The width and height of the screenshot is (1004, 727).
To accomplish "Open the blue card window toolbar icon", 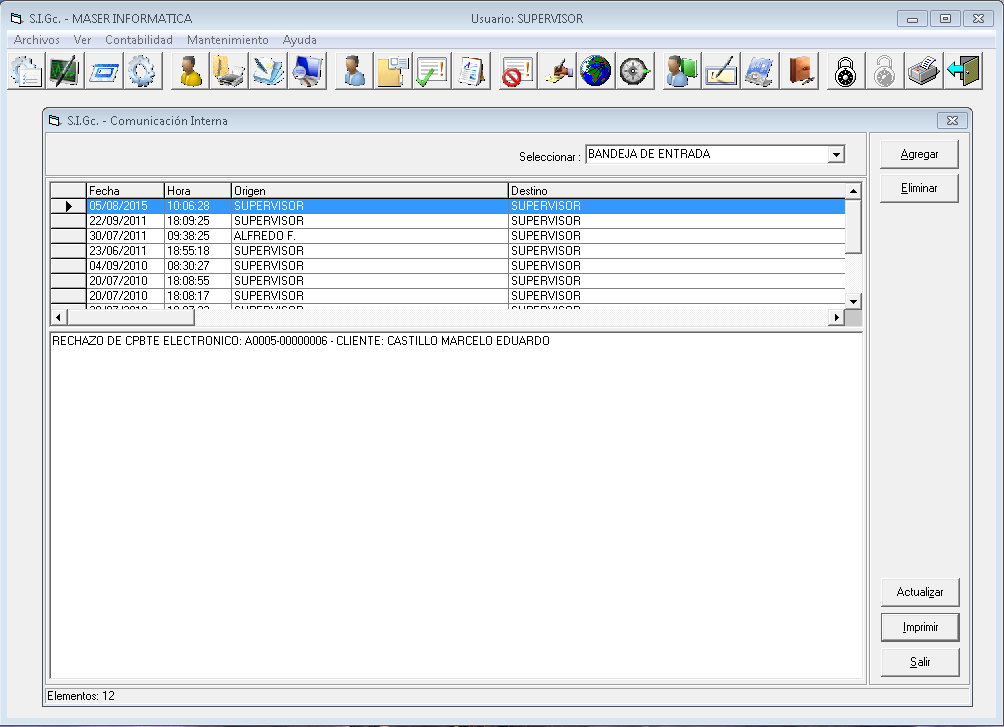I will (104, 71).
